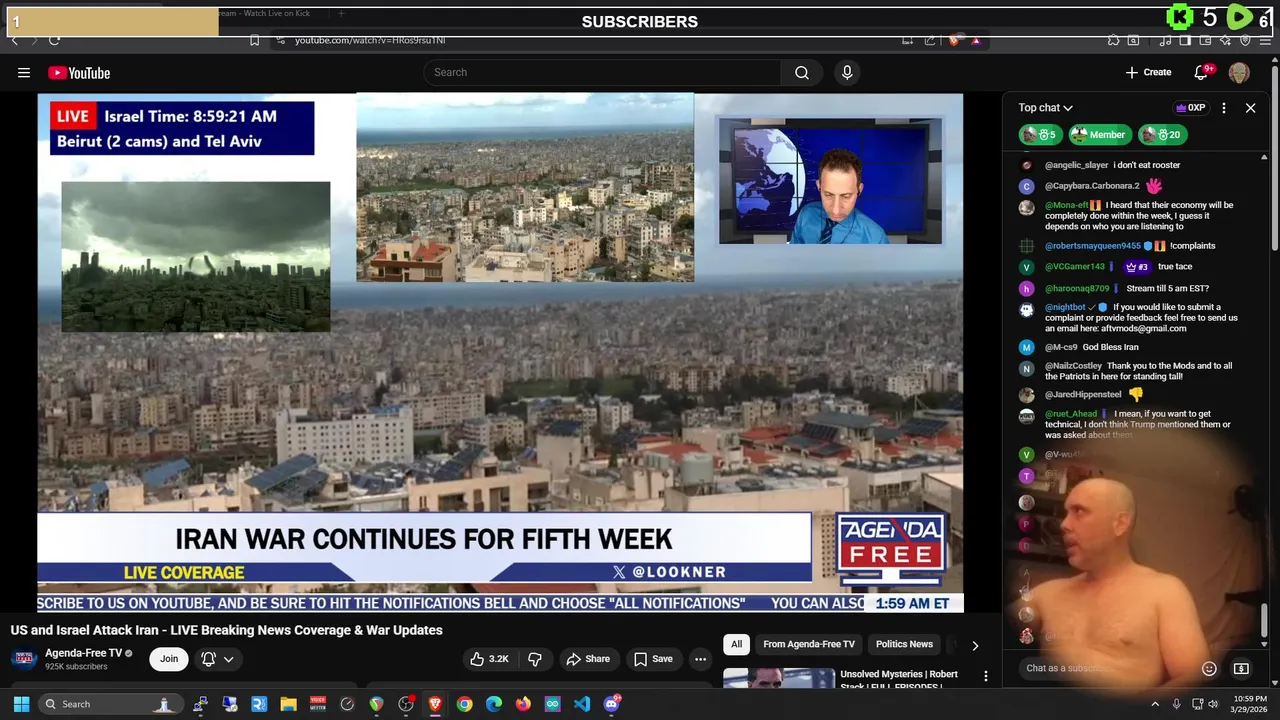Expand the subscription notification bell dropdown

(x=217, y=659)
